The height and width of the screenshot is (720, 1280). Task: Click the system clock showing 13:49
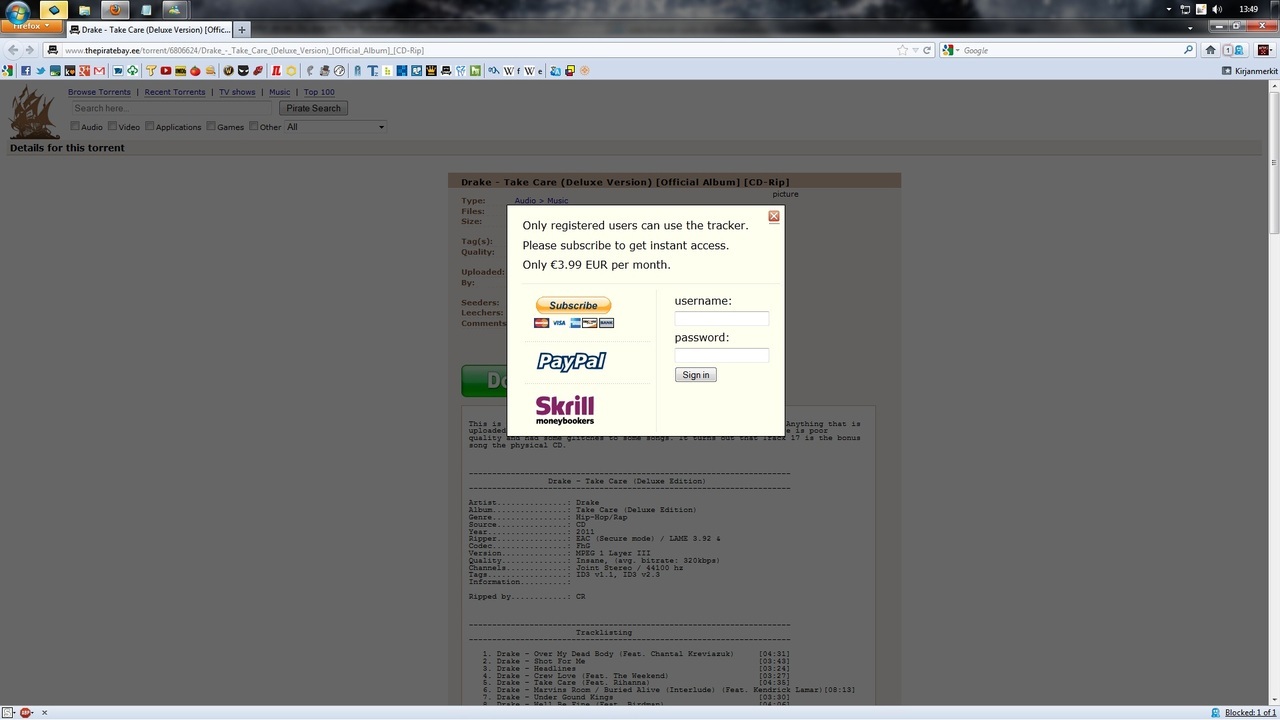pos(1248,9)
